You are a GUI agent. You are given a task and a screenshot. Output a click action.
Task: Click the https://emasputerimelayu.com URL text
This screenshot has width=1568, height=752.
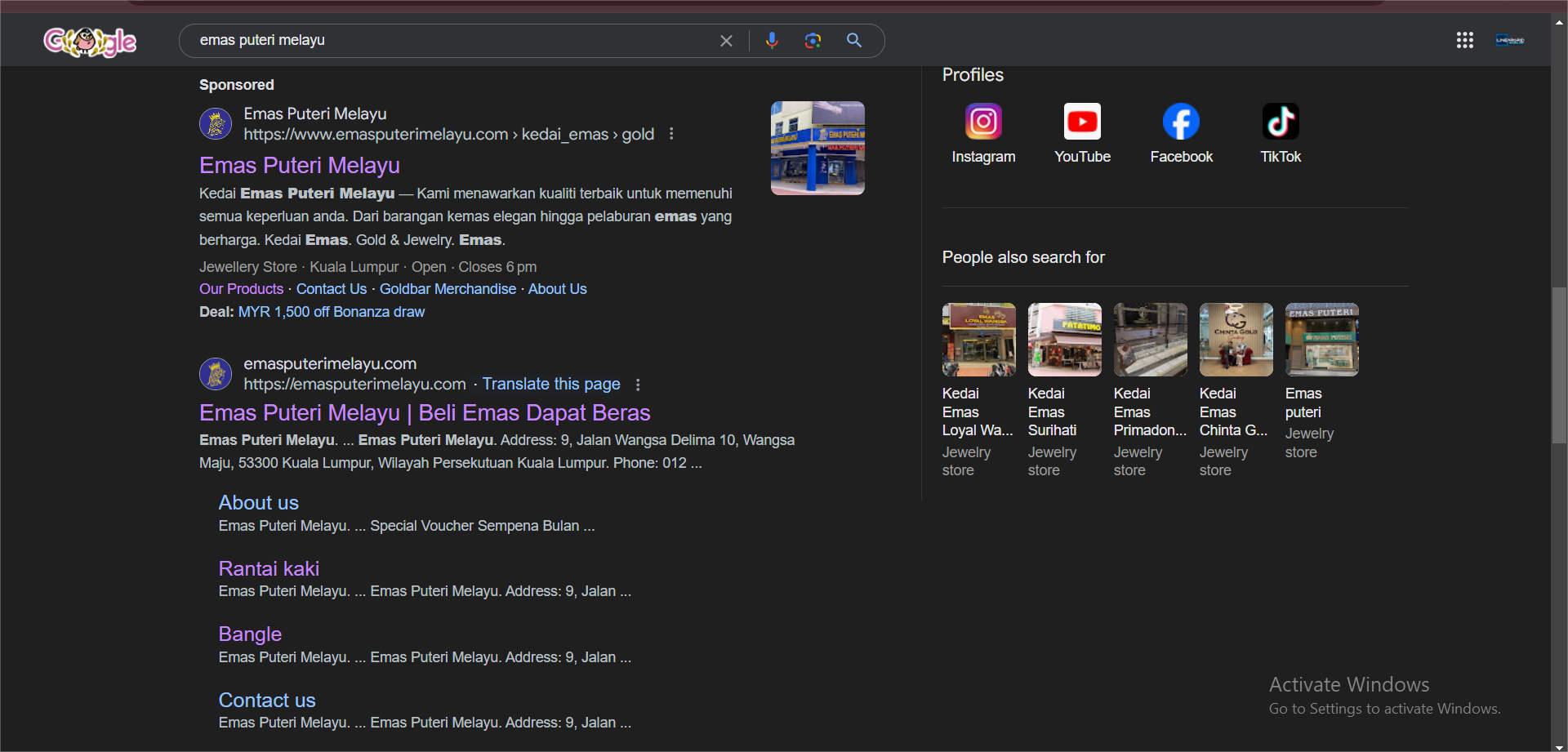click(x=354, y=384)
